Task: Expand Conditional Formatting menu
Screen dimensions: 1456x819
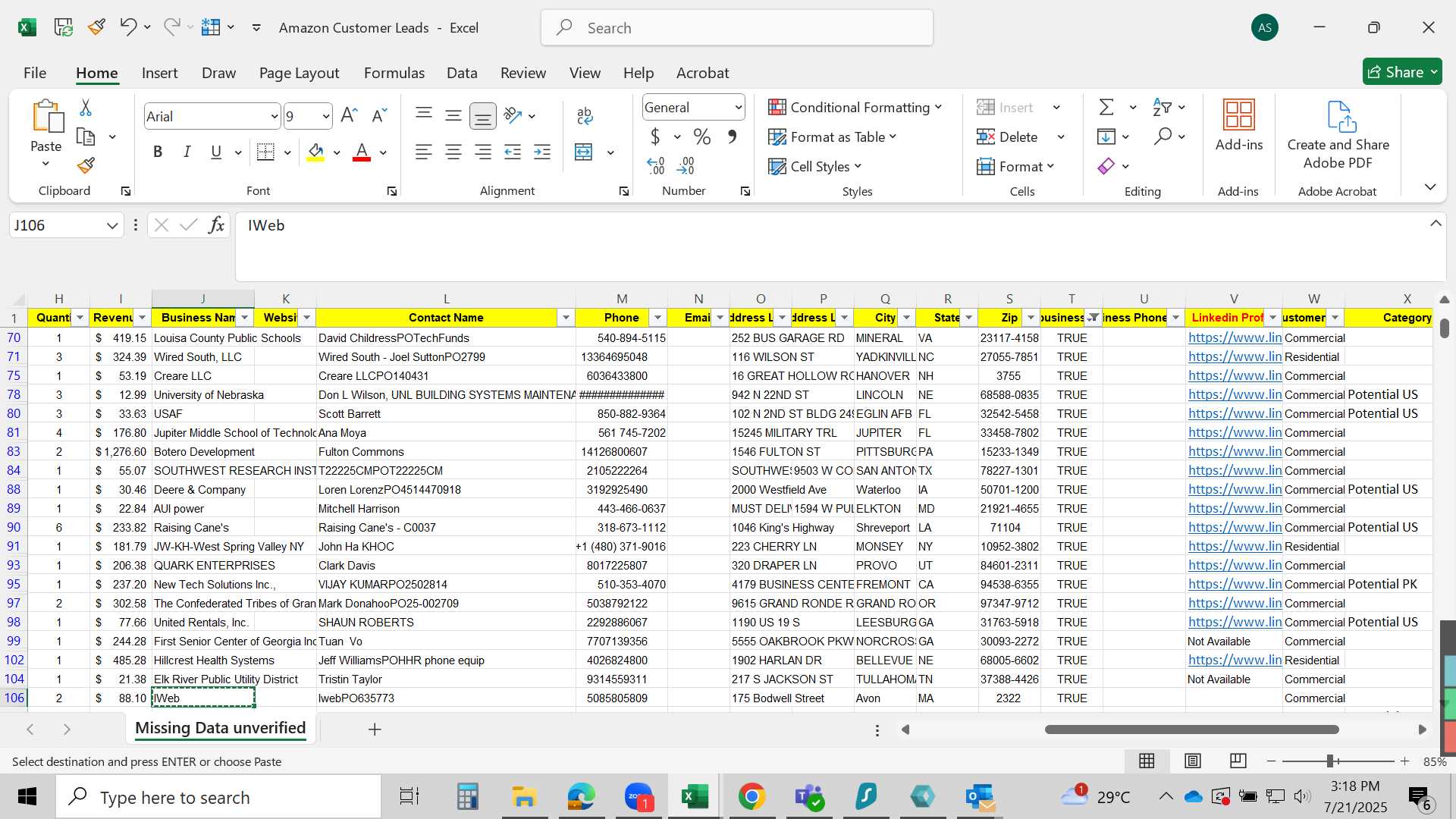Action: 855,107
